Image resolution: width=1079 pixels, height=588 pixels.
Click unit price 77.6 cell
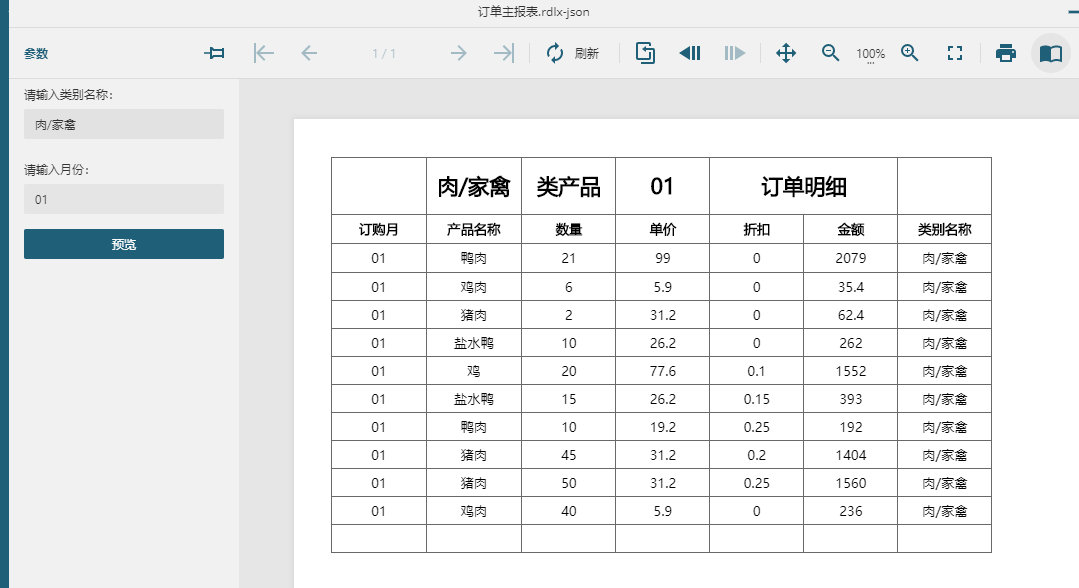click(x=662, y=371)
